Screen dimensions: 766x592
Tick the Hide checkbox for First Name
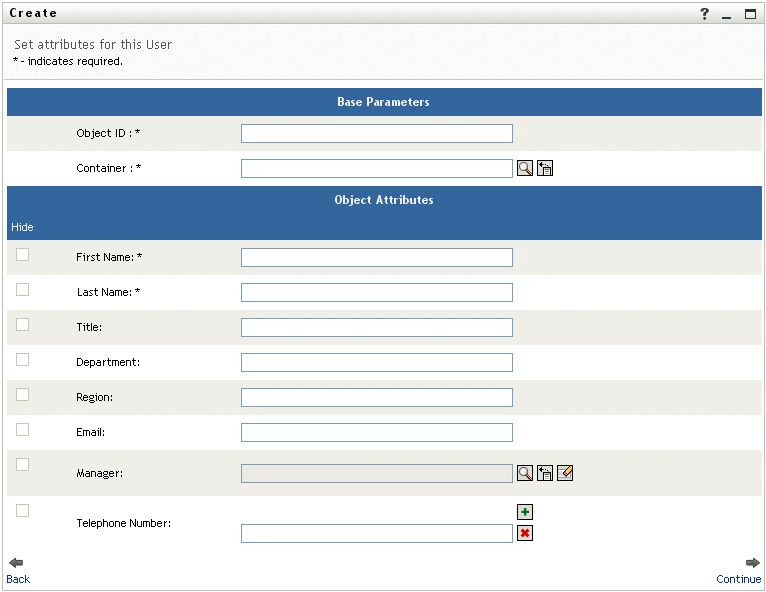pos(23,255)
